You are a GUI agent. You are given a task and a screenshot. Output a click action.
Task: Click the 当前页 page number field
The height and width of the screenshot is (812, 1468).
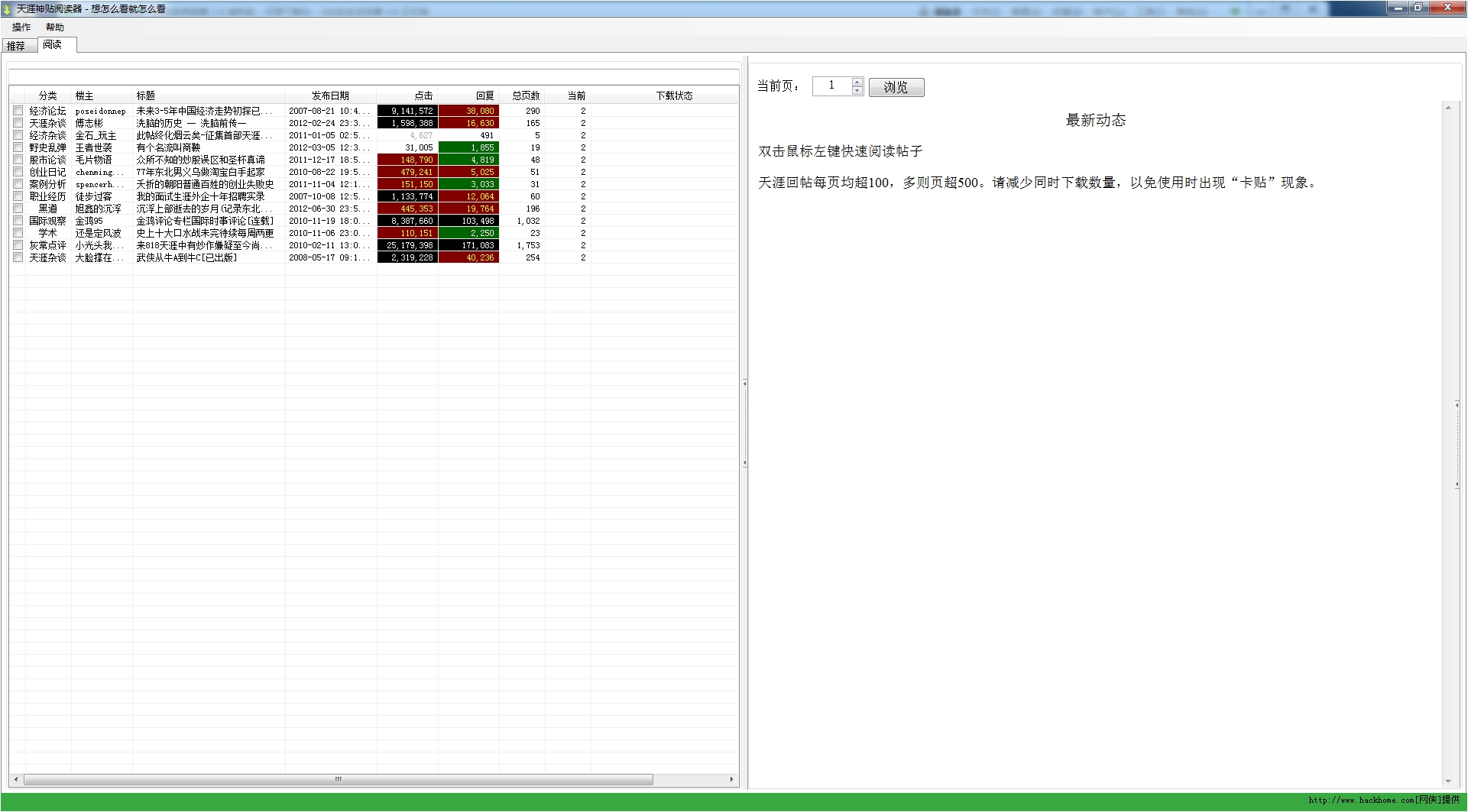click(831, 86)
